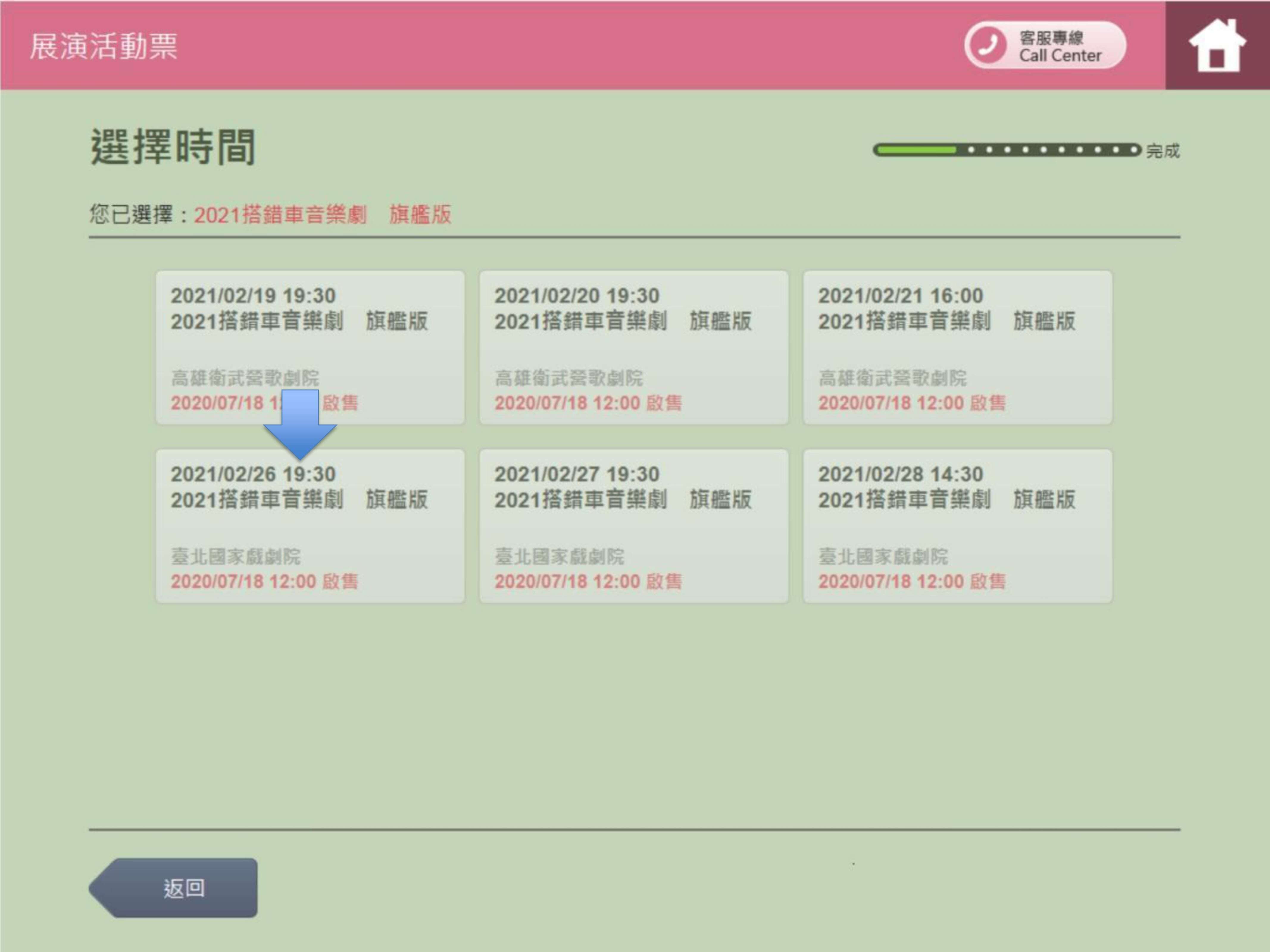Select the 2021/02/19 19:30 showtime card
1270x952 pixels.
tap(310, 348)
